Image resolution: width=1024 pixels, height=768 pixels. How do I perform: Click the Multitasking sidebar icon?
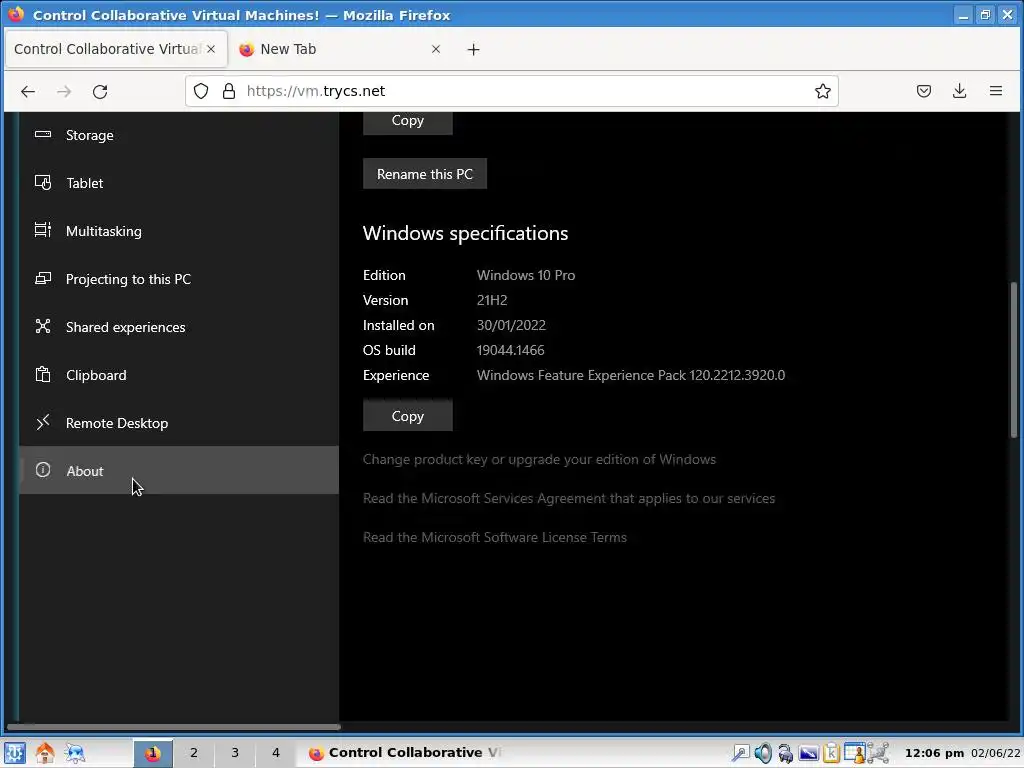(x=43, y=231)
